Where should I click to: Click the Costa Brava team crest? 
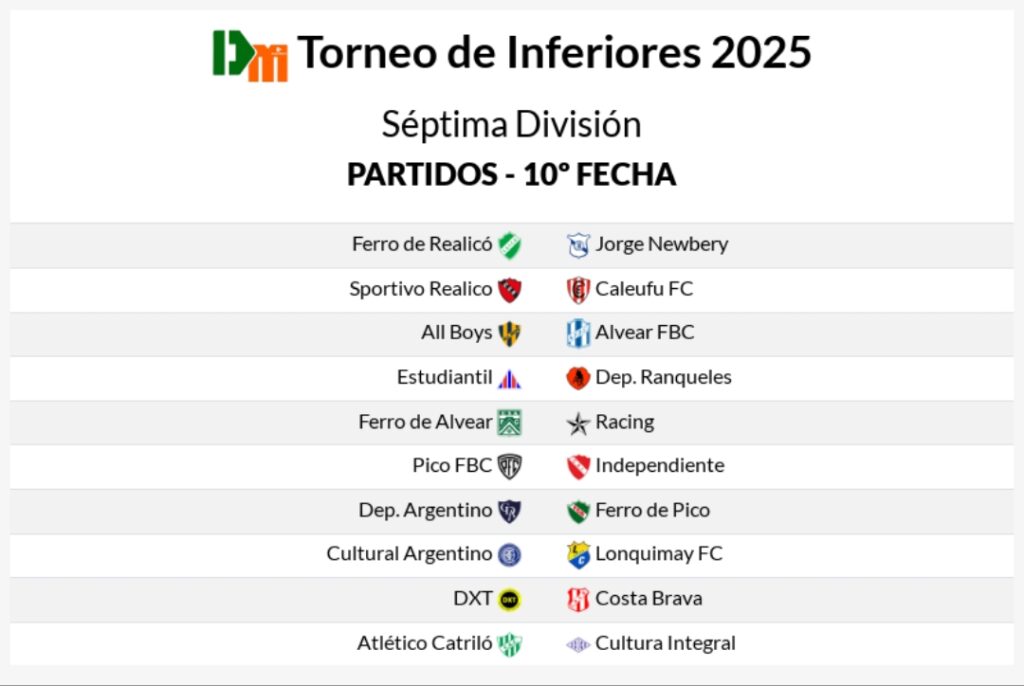click(x=578, y=599)
